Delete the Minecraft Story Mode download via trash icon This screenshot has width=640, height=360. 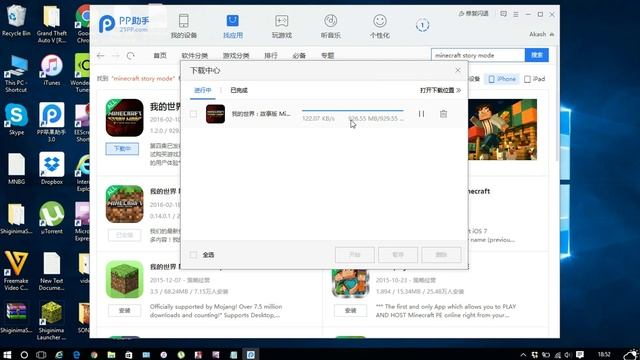click(443, 114)
